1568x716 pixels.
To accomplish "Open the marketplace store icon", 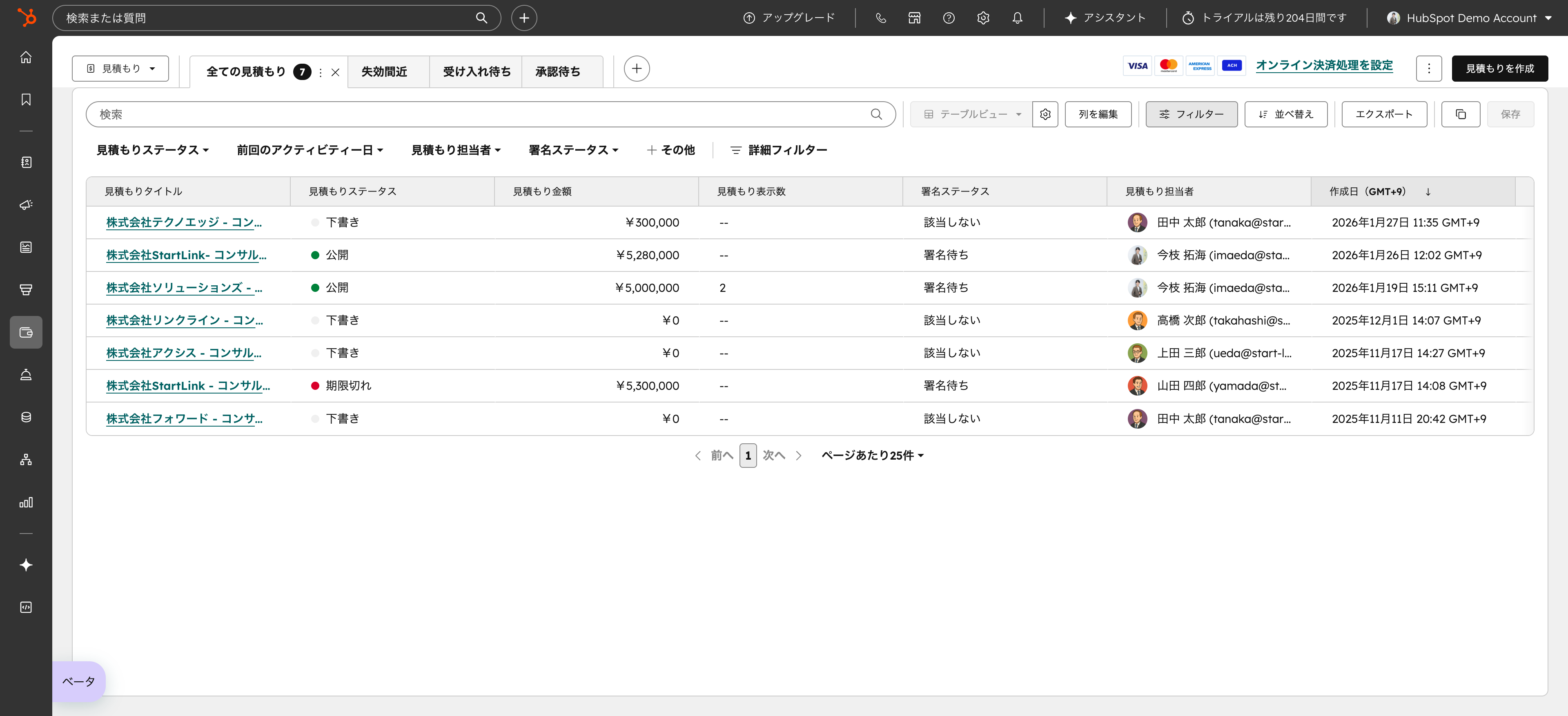I will [x=914, y=18].
